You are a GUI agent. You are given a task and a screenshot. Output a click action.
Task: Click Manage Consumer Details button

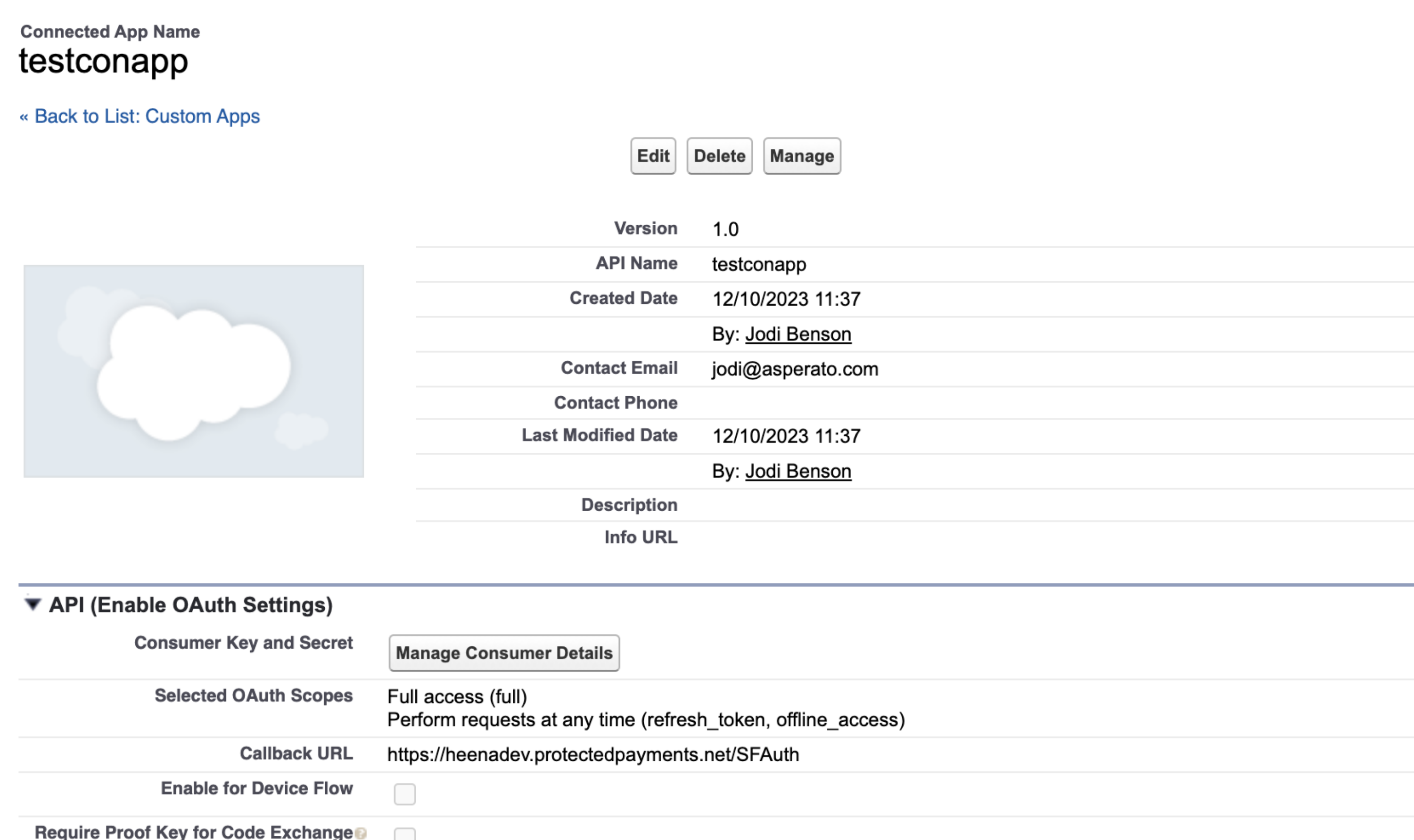503,652
